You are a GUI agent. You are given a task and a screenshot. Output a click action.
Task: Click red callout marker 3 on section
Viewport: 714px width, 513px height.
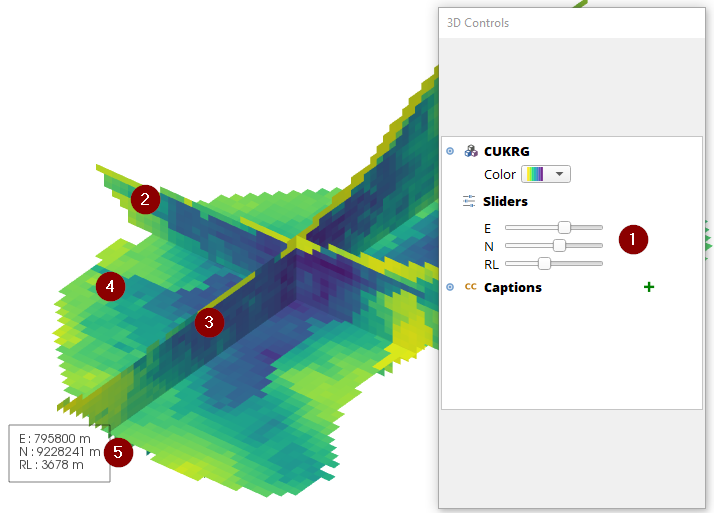pos(209,322)
